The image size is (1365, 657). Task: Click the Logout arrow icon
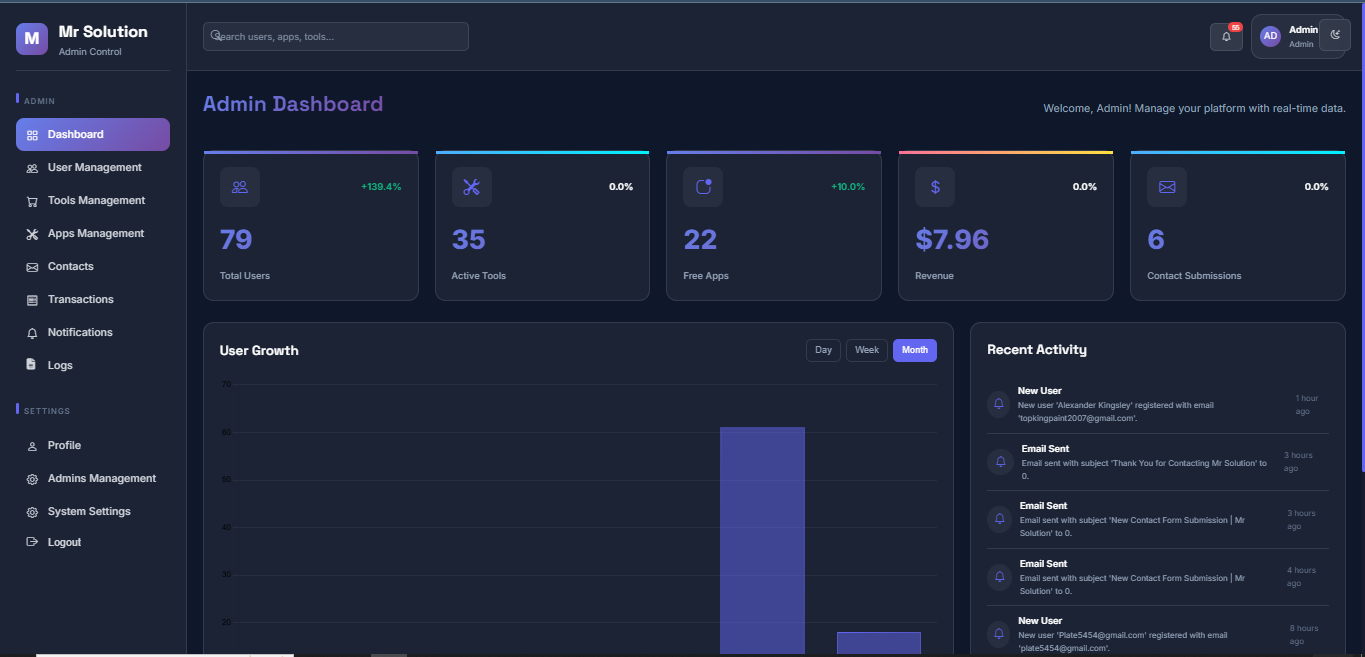tap(32, 542)
